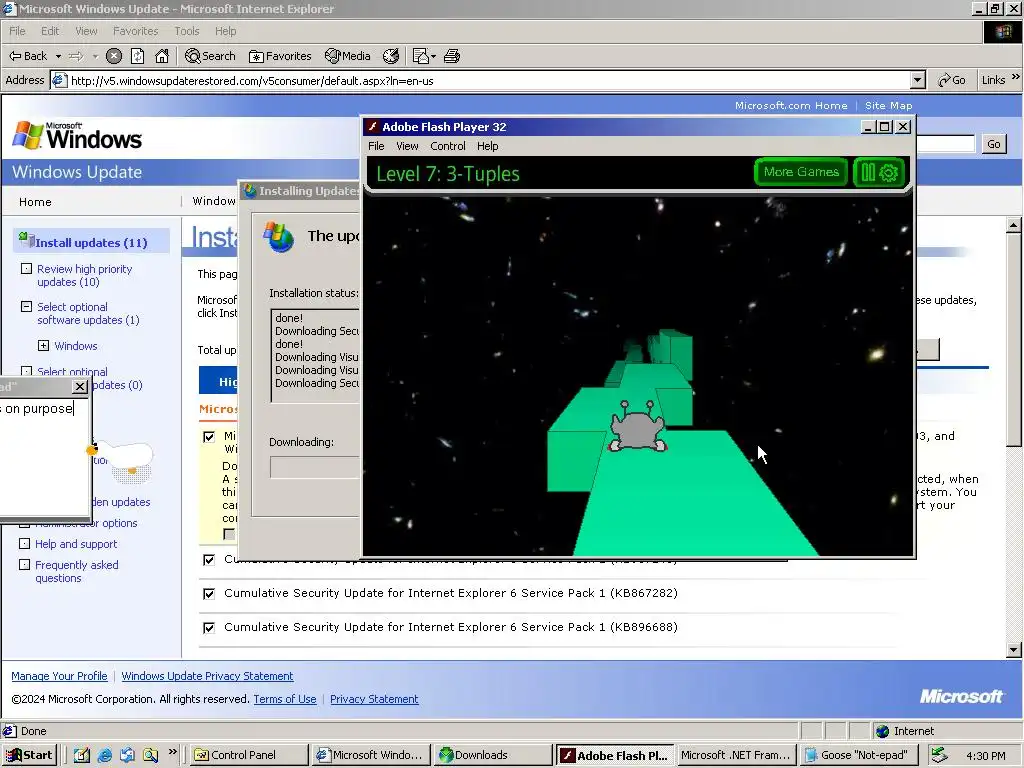Click the Microsoft.com Home link

pos(791,105)
